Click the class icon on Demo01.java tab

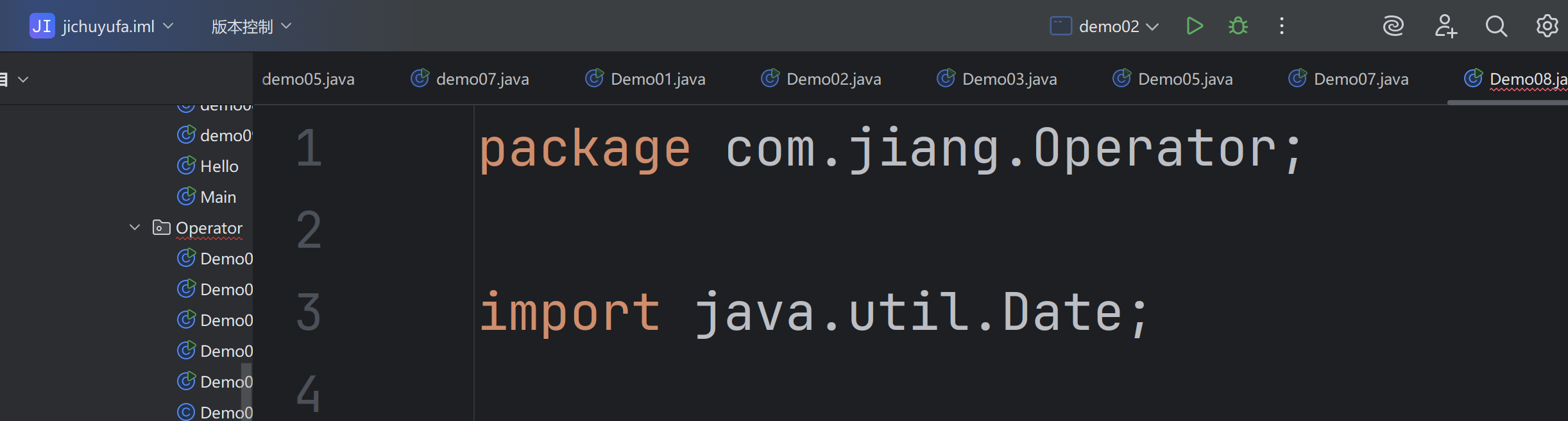(x=594, y=78)
